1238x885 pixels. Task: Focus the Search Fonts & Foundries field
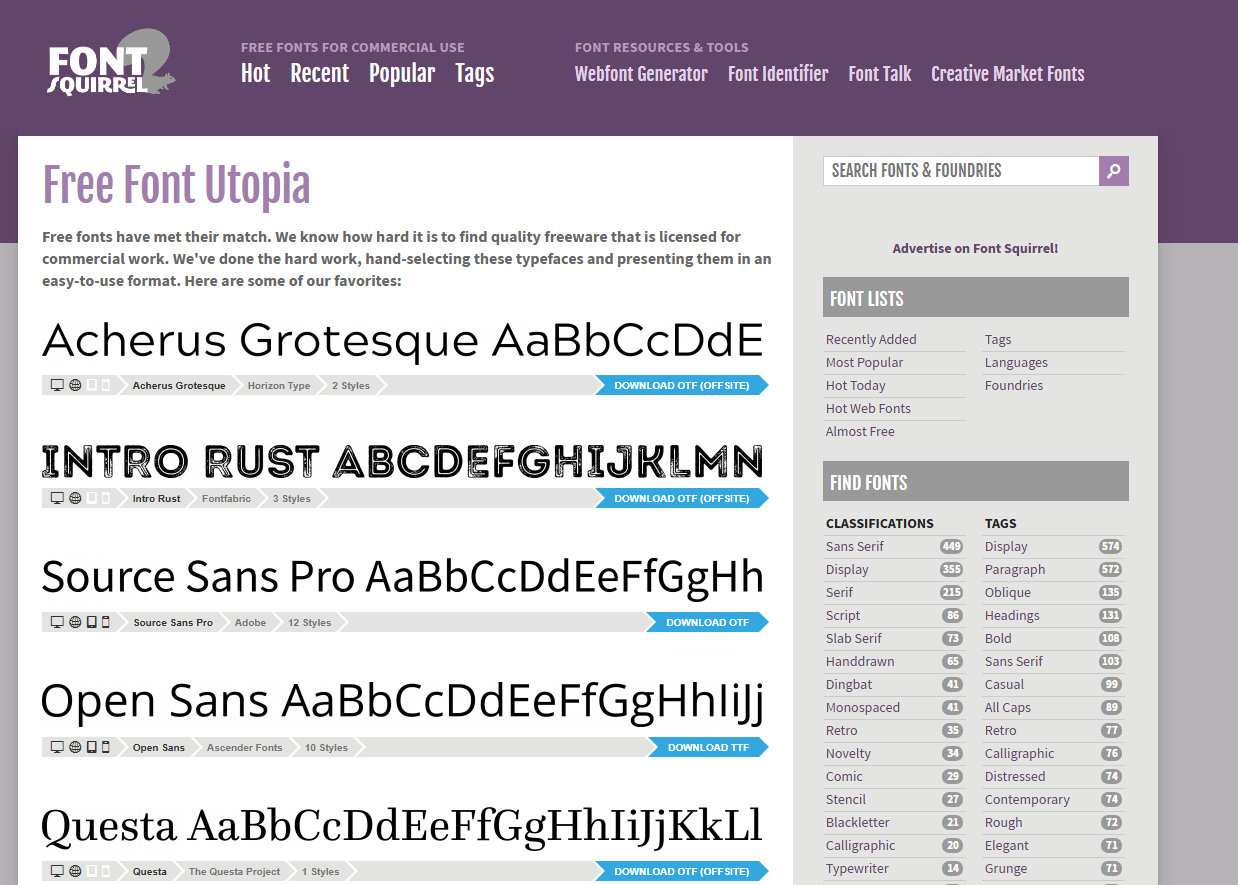(960, 171)
